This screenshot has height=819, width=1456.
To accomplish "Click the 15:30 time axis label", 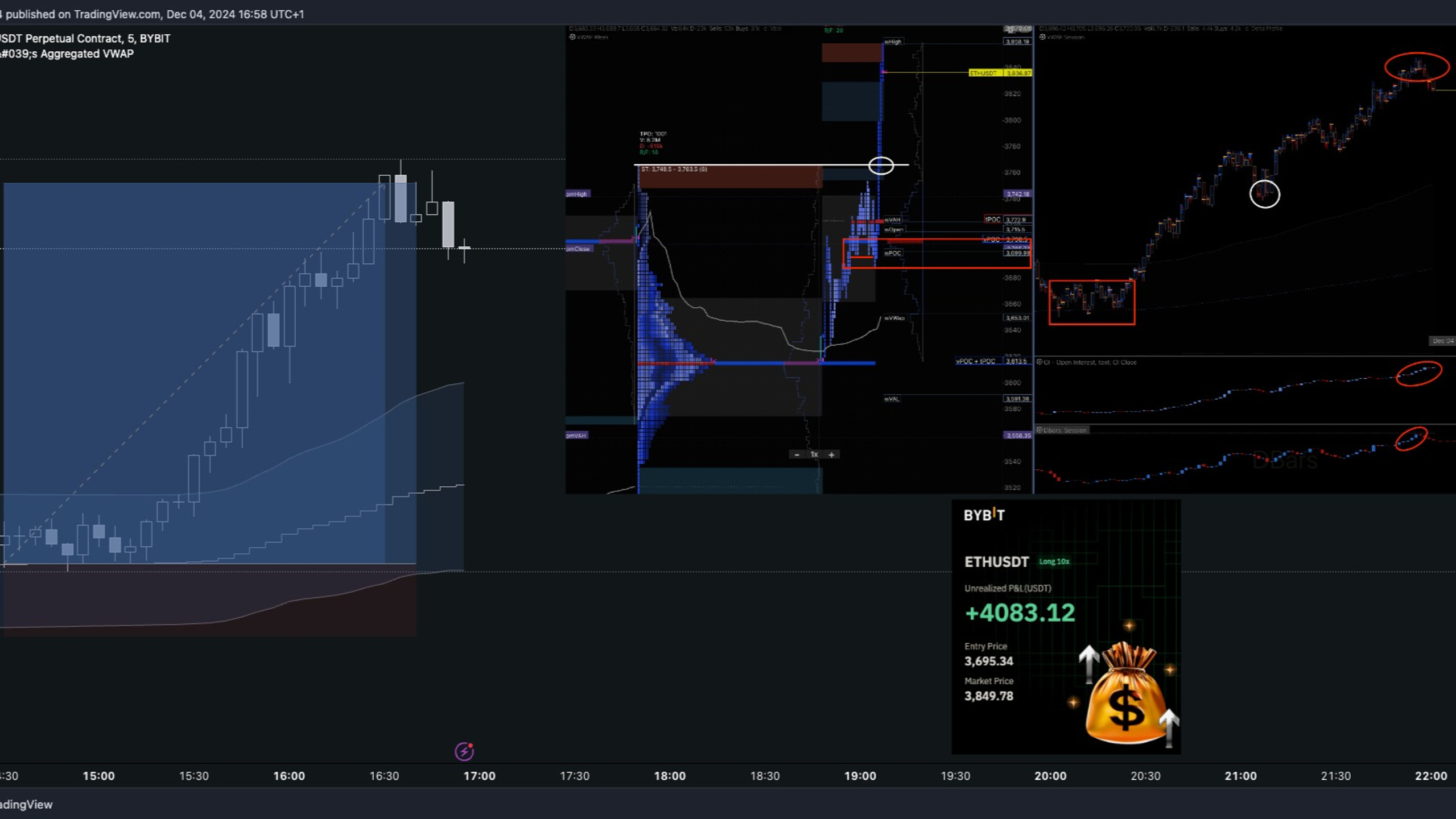I will pos(194,776).
